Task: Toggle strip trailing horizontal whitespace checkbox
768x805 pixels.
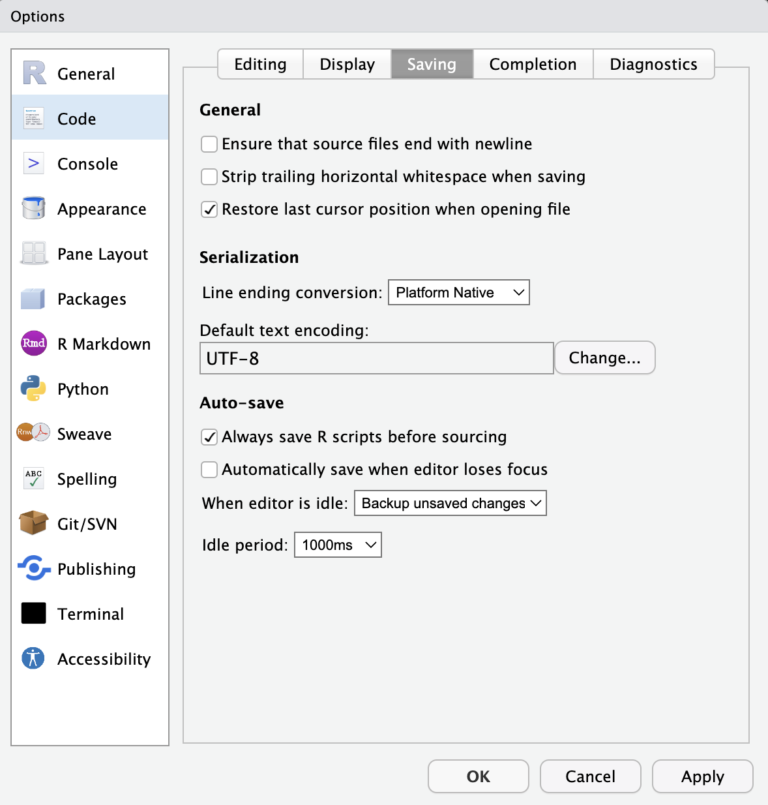Action: pos(209,177)
